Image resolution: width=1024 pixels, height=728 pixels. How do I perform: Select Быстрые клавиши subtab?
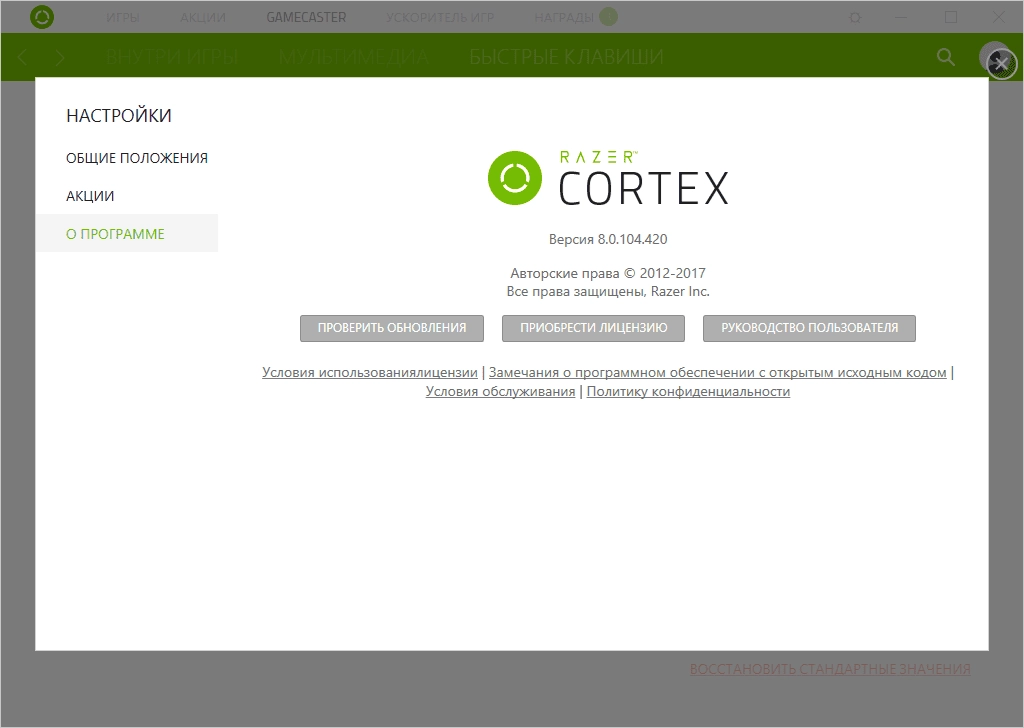point(566,57)
